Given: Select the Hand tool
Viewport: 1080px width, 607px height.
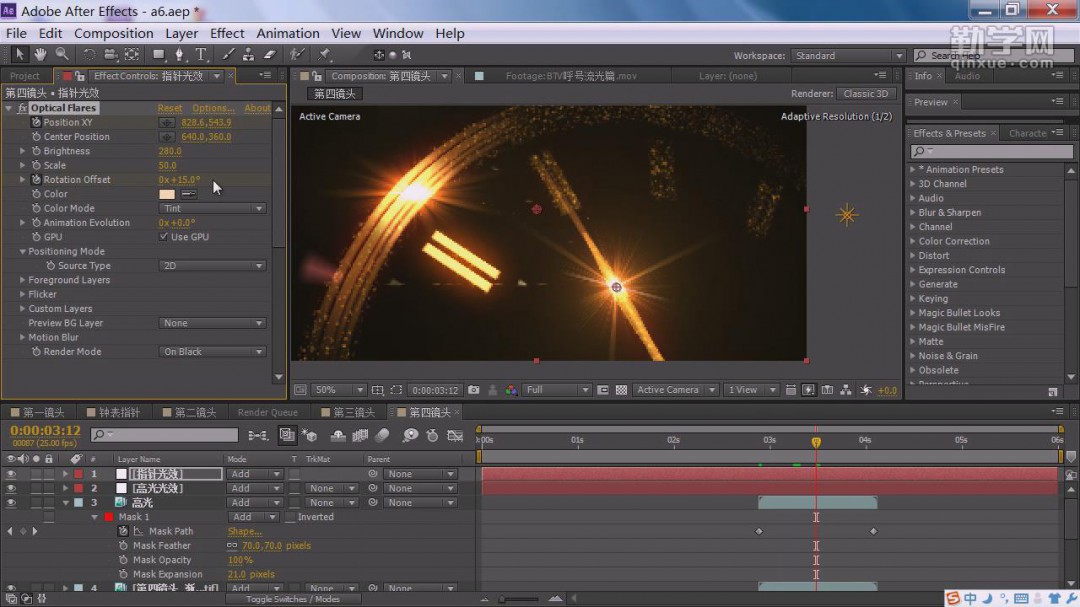Looking at the screenshot, I should [41, 54].
